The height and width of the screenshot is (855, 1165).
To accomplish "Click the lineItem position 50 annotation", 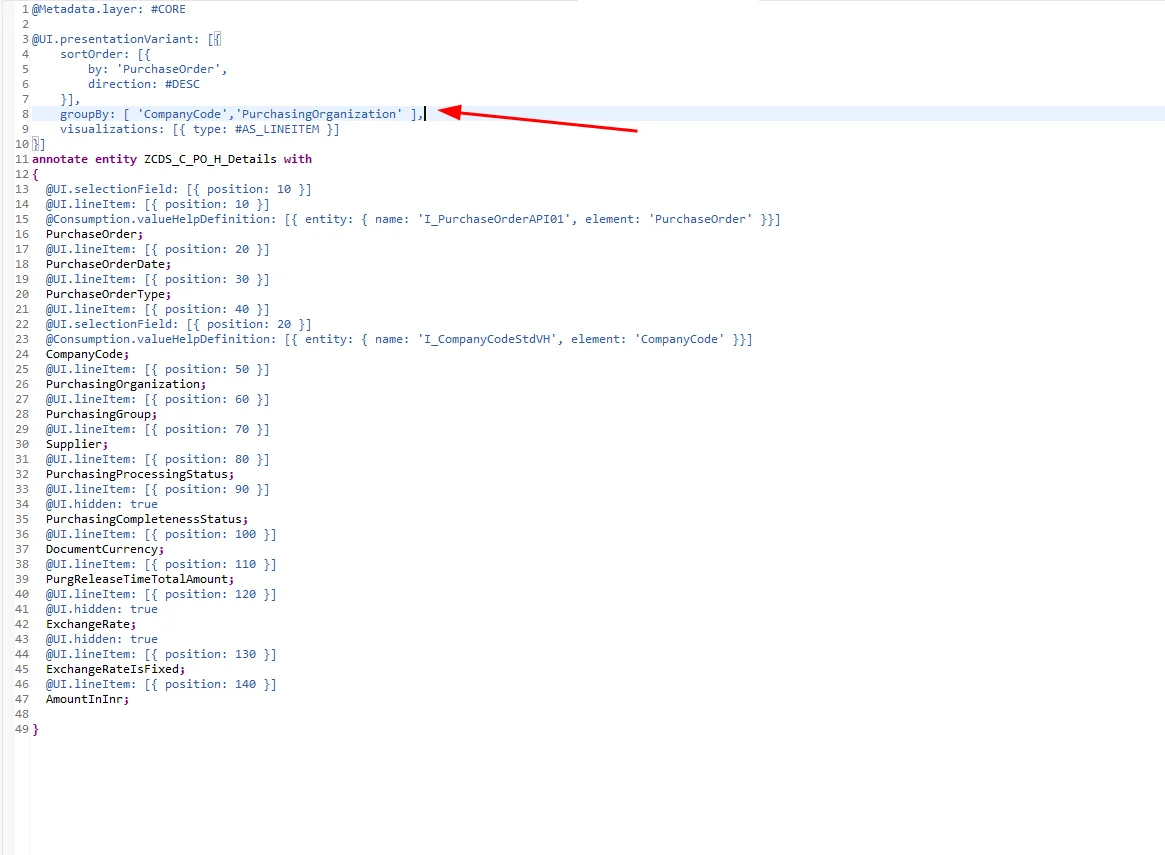I will pyautogui.click(x=158, y=369).
